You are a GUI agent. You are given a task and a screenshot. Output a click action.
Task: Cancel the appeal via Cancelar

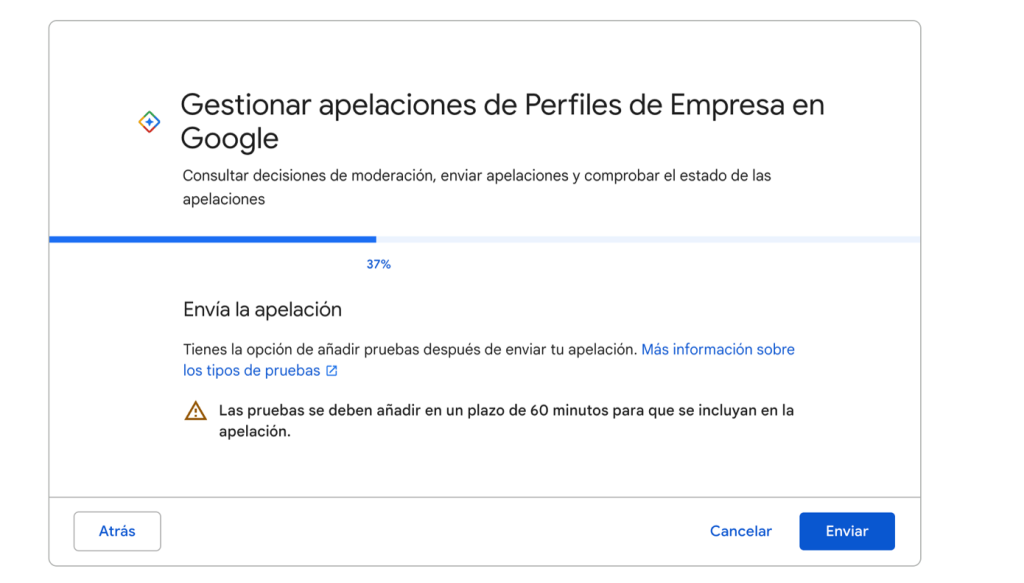pos(741,531)
